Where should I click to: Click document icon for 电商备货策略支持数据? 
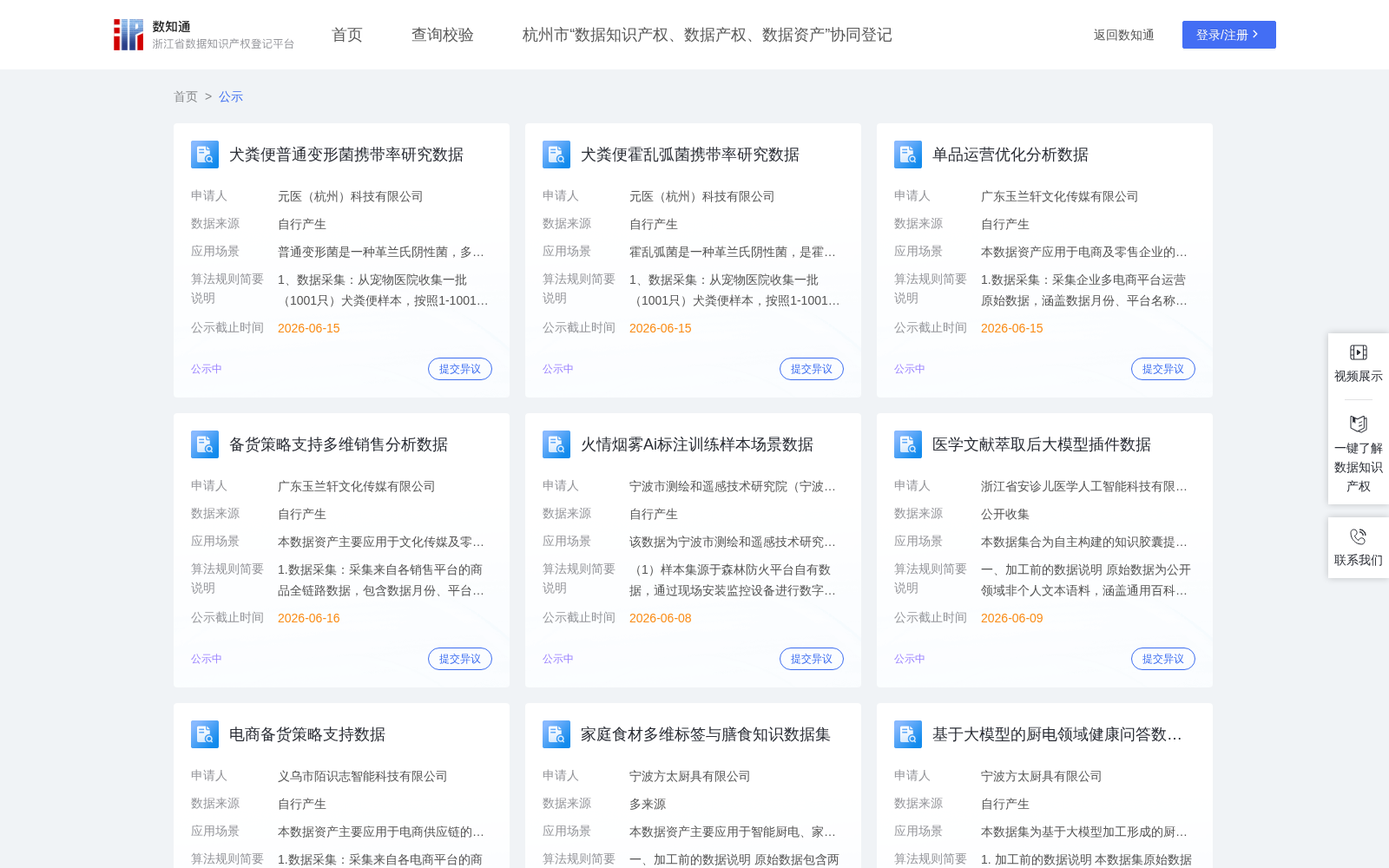(205, 734)
